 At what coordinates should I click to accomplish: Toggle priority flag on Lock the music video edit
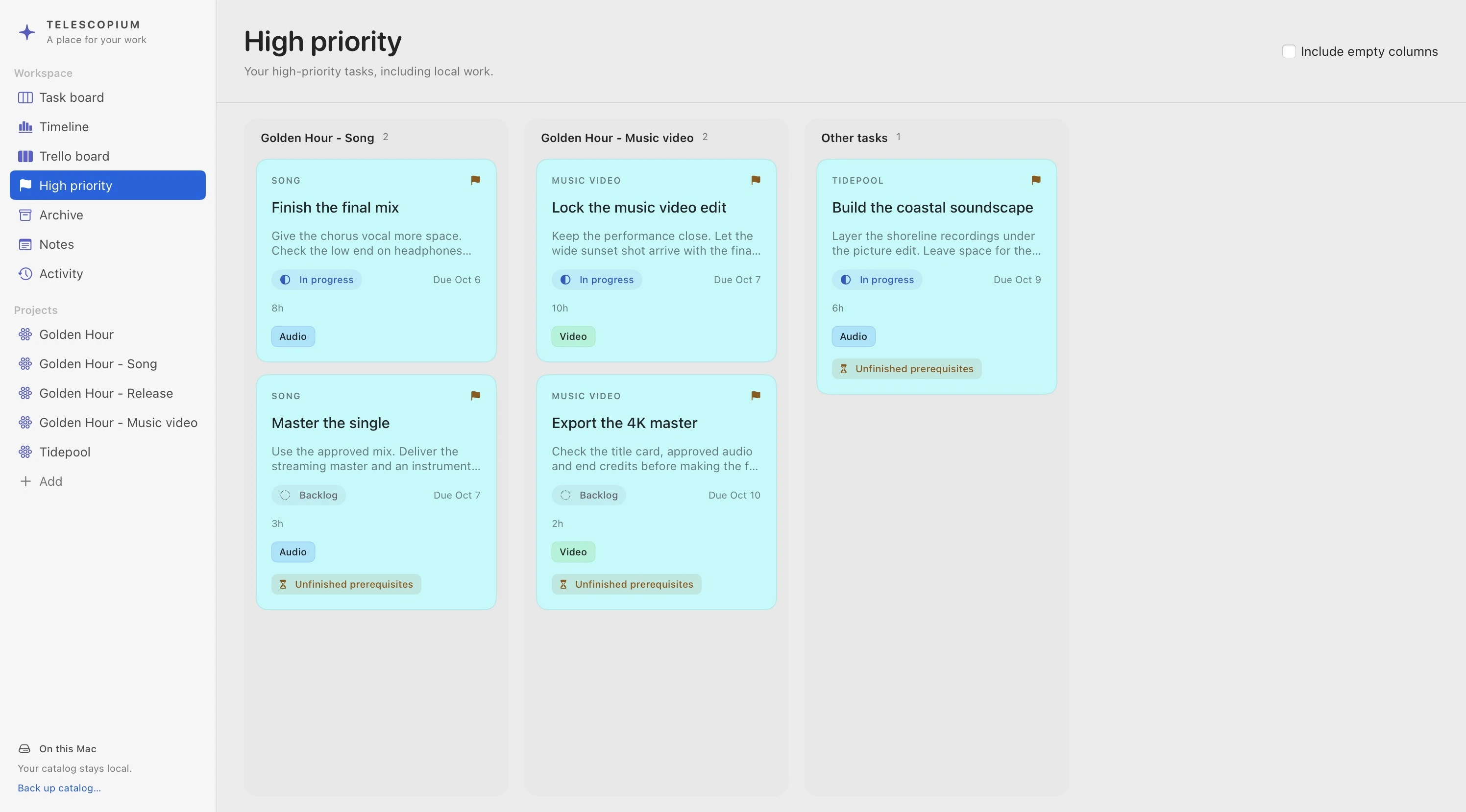pos(755,180)
